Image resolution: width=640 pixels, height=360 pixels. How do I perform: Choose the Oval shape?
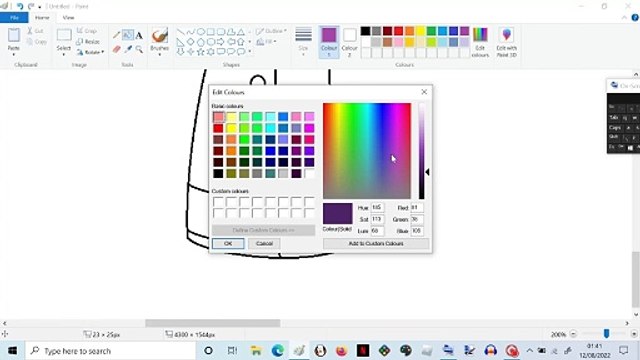(x=201, y=31)
